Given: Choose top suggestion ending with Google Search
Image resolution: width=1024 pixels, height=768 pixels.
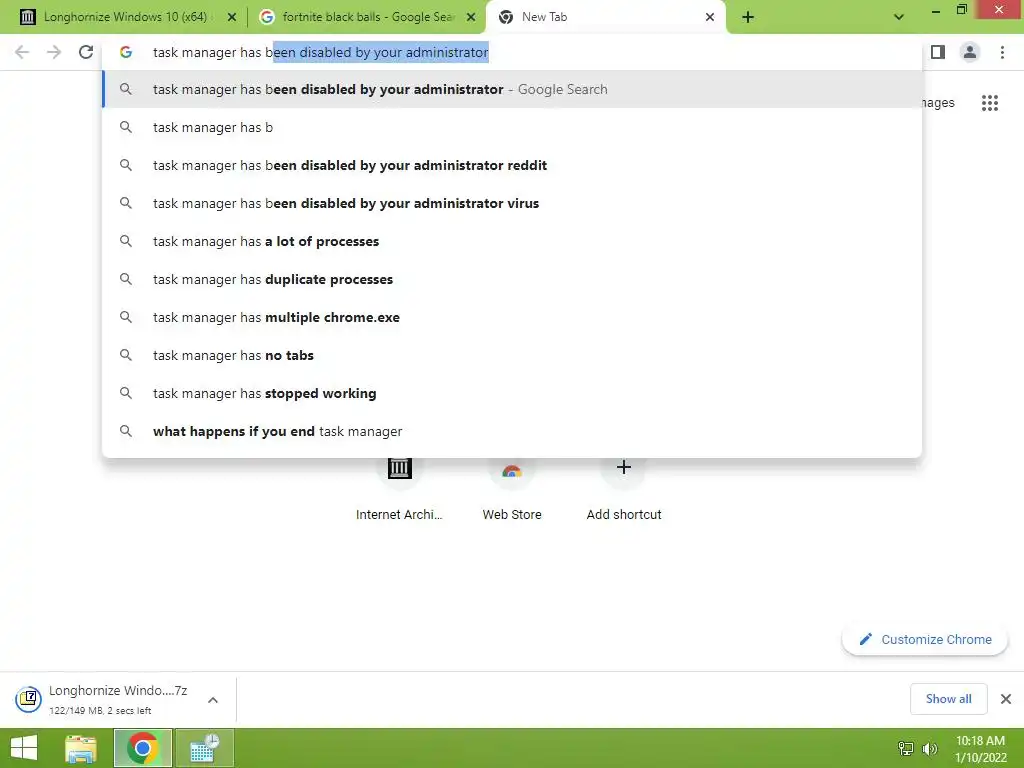Looking at the screenshot, I should pyautogui.click(x=512, y=89).
